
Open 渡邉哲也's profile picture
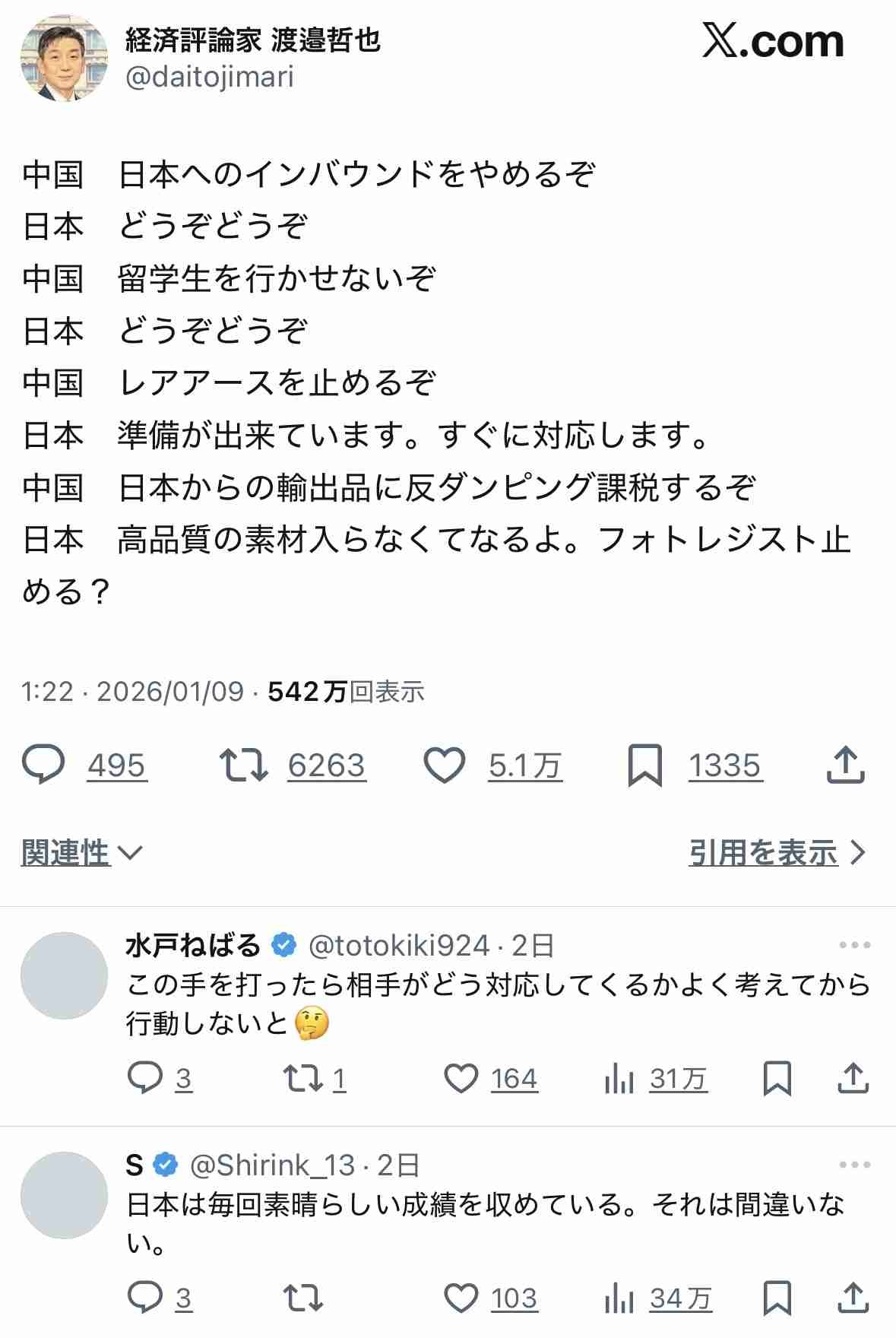click(x=64, y=58)
